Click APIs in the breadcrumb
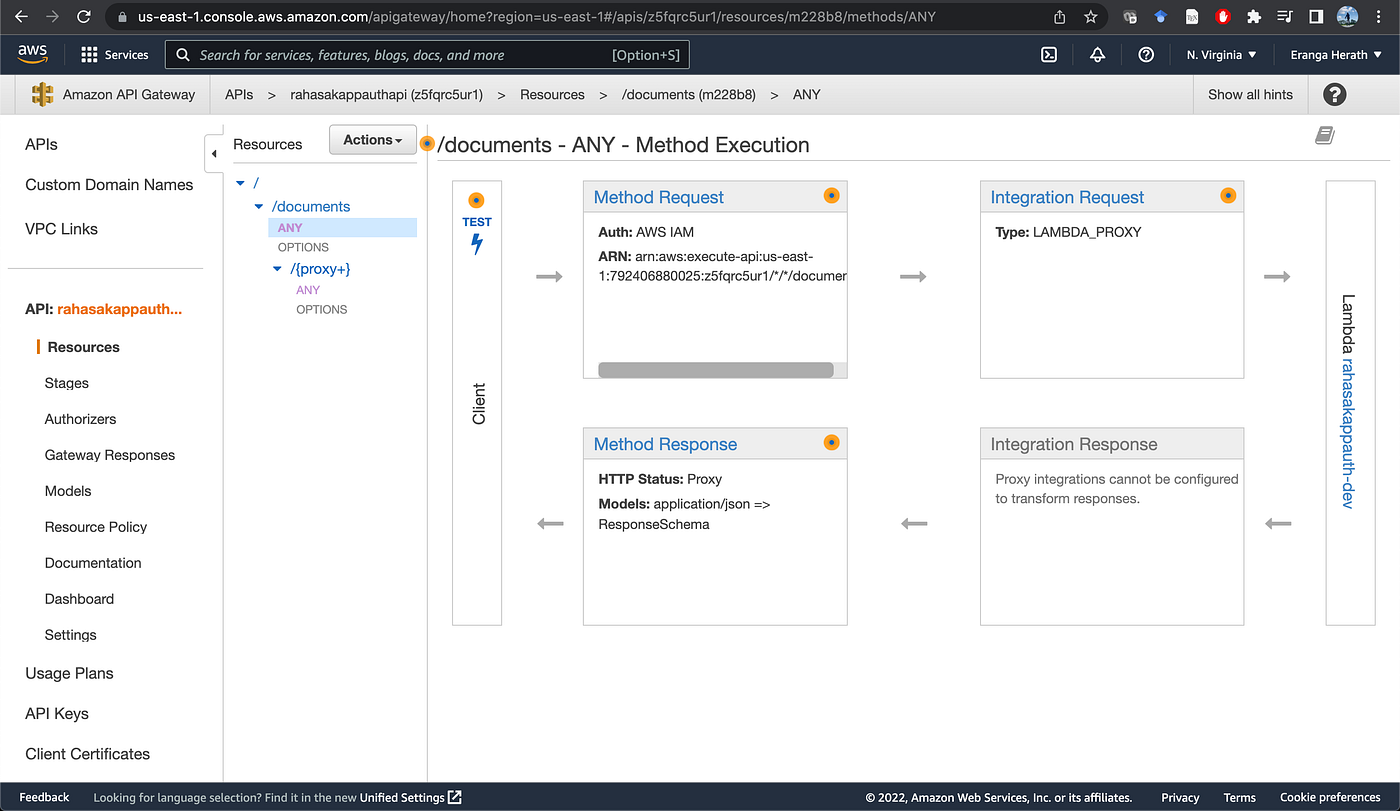 point(239,94)
